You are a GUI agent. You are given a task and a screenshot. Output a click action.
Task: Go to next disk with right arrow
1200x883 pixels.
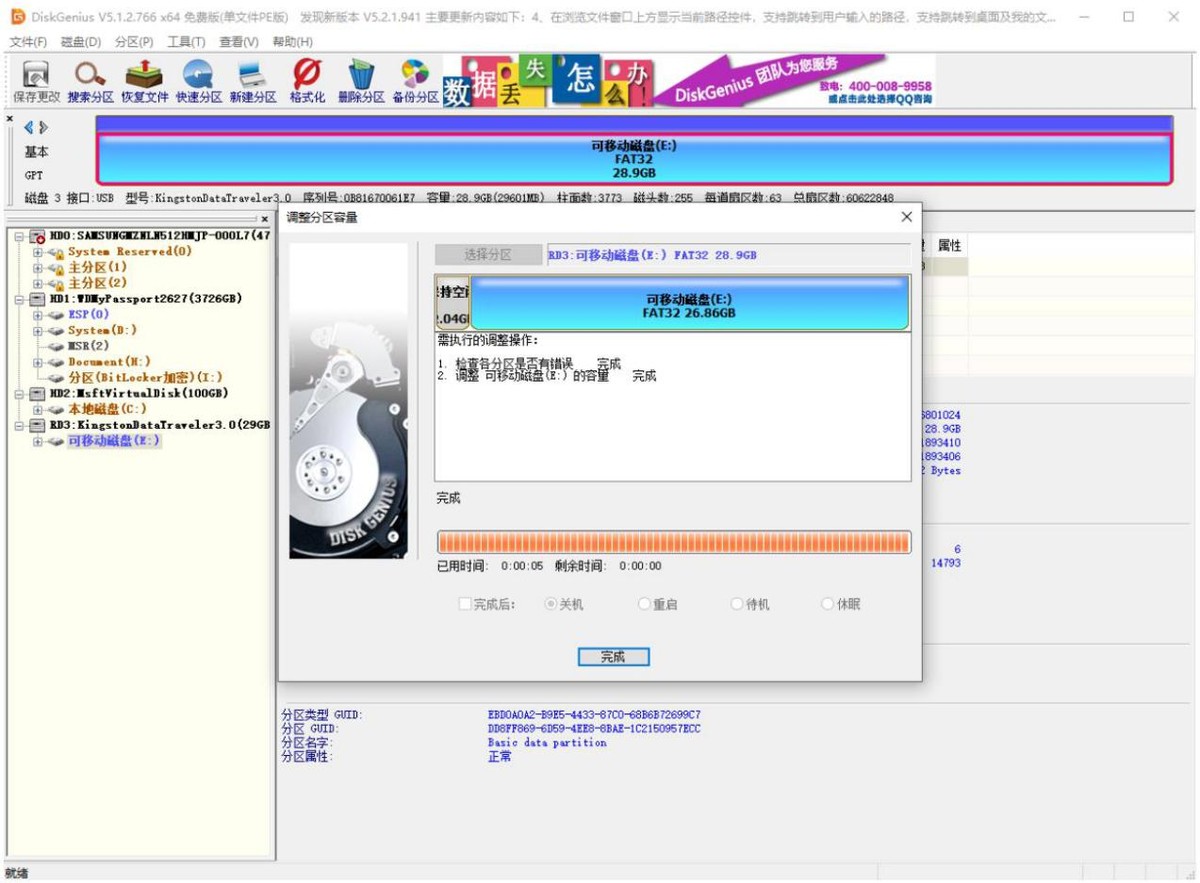(43, 127)
